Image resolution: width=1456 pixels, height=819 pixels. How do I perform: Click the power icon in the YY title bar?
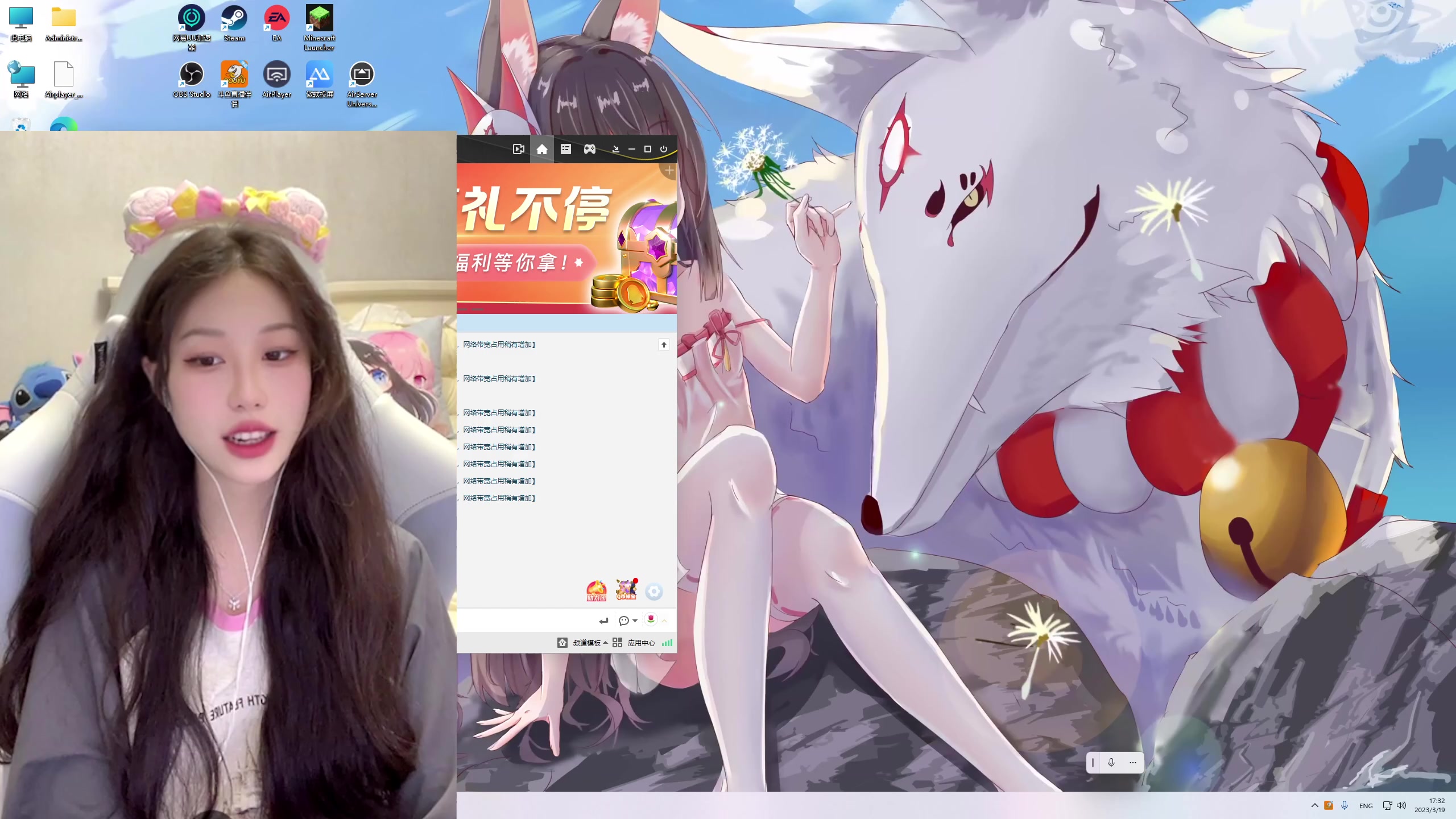coord(664,149)
